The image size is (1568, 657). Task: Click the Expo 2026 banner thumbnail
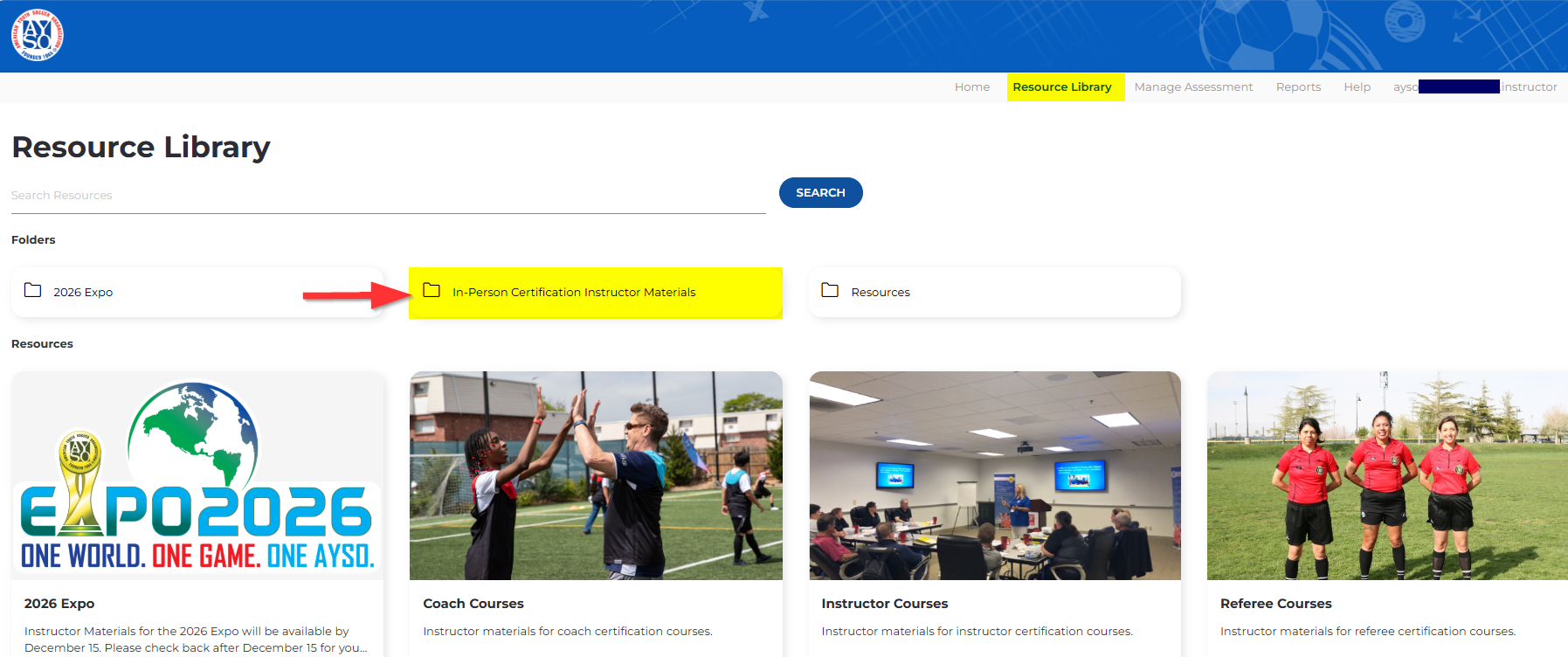point(197,476)
